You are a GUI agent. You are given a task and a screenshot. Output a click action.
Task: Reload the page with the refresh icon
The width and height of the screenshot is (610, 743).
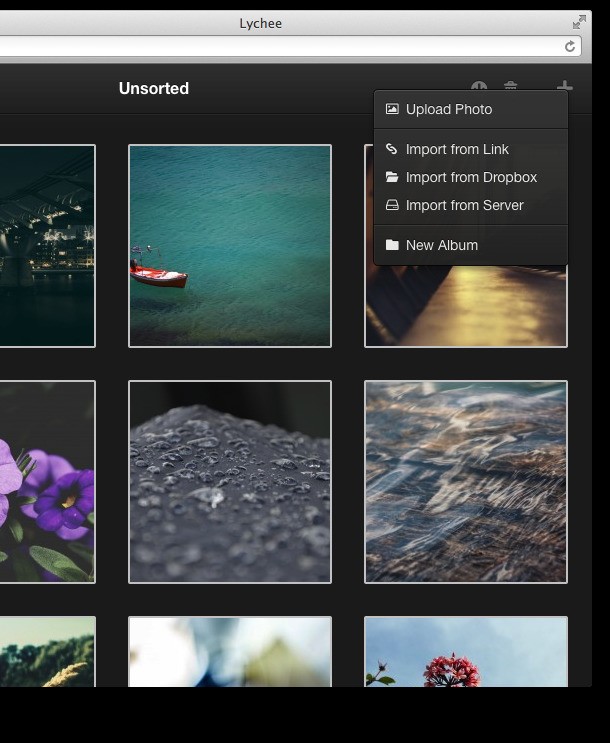coord(570,46)
